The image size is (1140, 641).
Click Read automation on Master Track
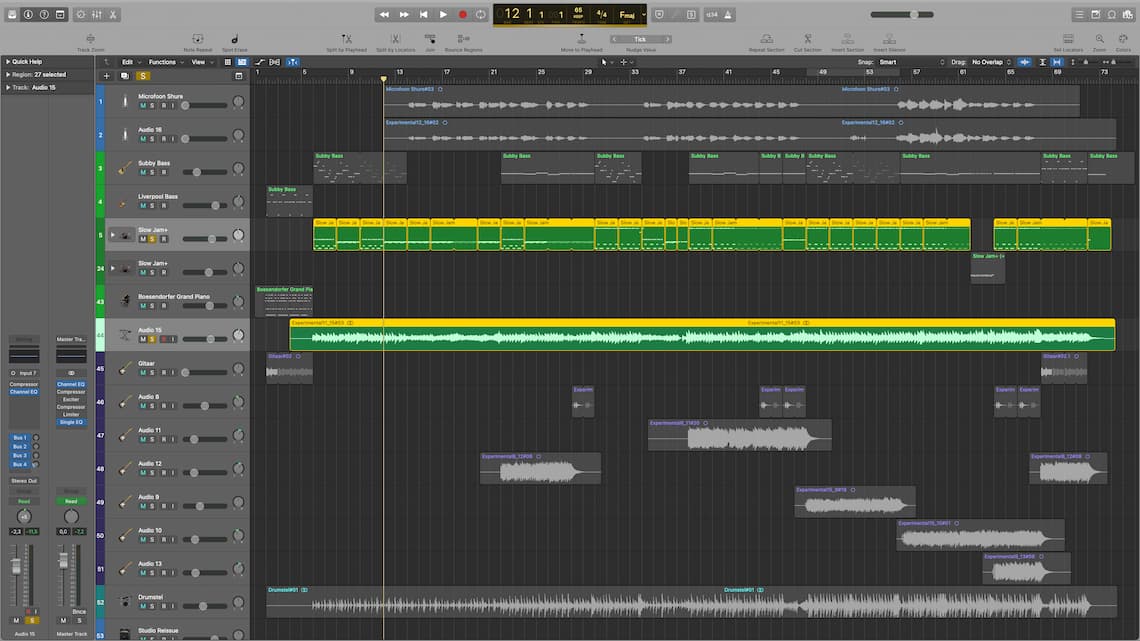(71, 501)
